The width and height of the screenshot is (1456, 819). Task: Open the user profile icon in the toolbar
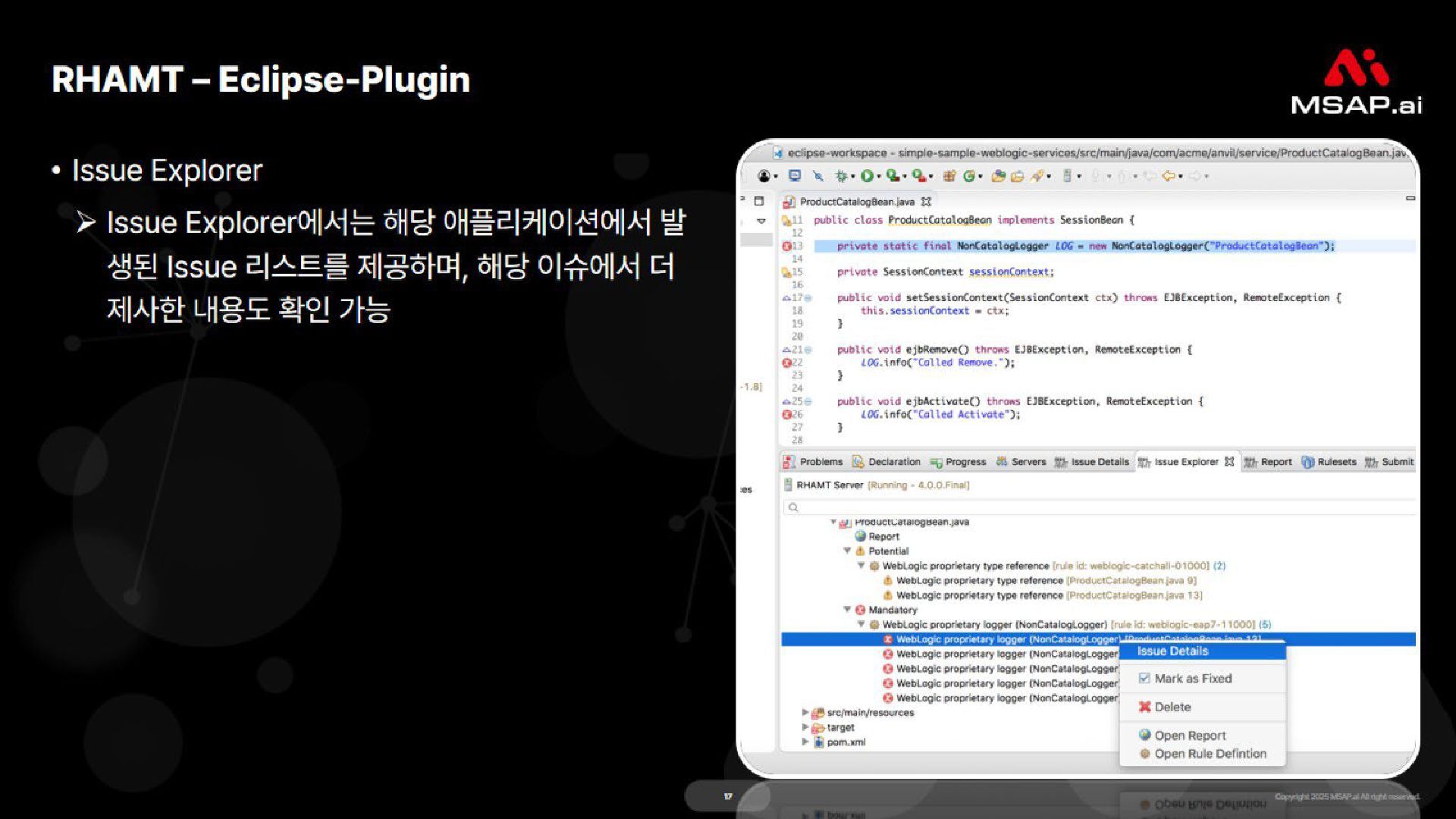pos(764,176)
